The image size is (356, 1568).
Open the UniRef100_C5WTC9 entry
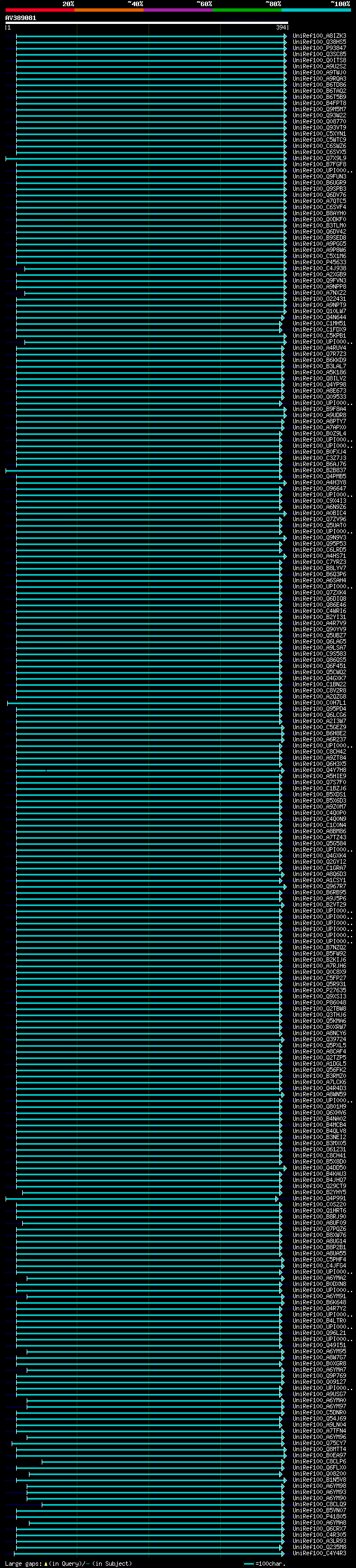[319, 140]
